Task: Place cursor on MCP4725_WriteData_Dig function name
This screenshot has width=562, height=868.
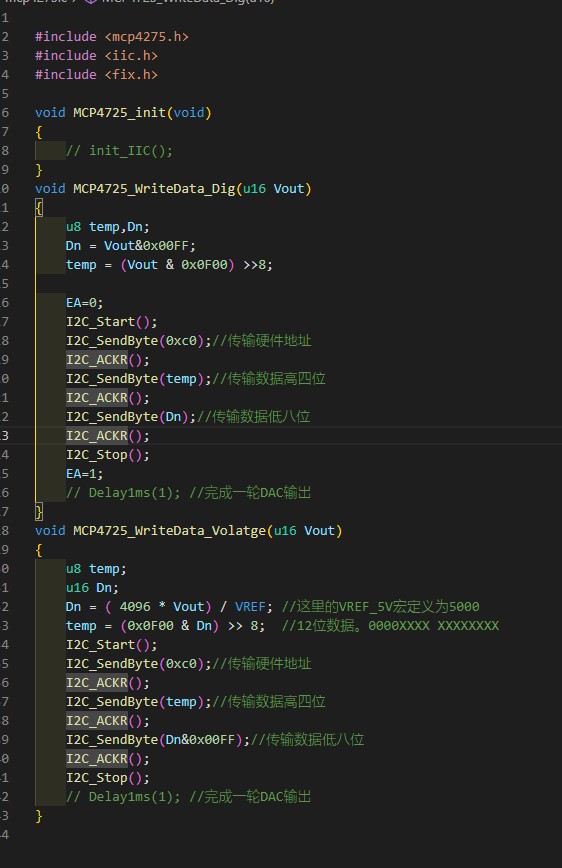Action: tap(154, 189)
